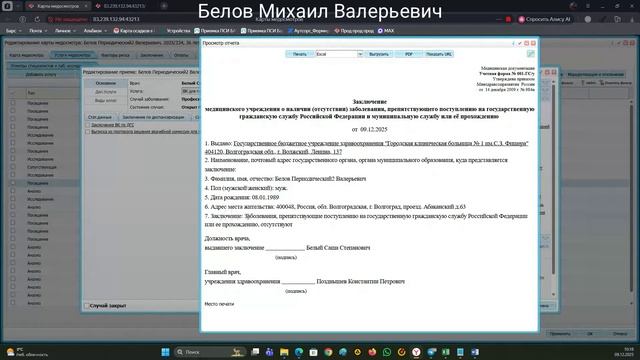
Task: Expand the Альбомы bookmarks folder
Action: point(95,31)
